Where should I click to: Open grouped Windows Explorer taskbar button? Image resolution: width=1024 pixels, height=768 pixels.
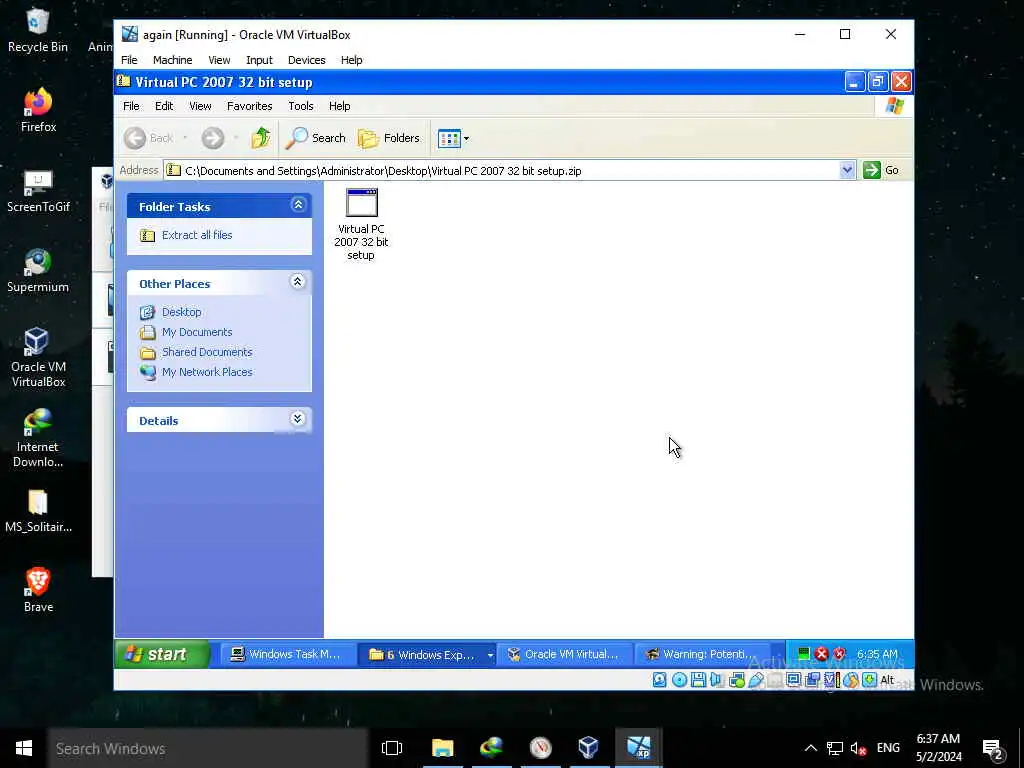click(x=427, y=654)
